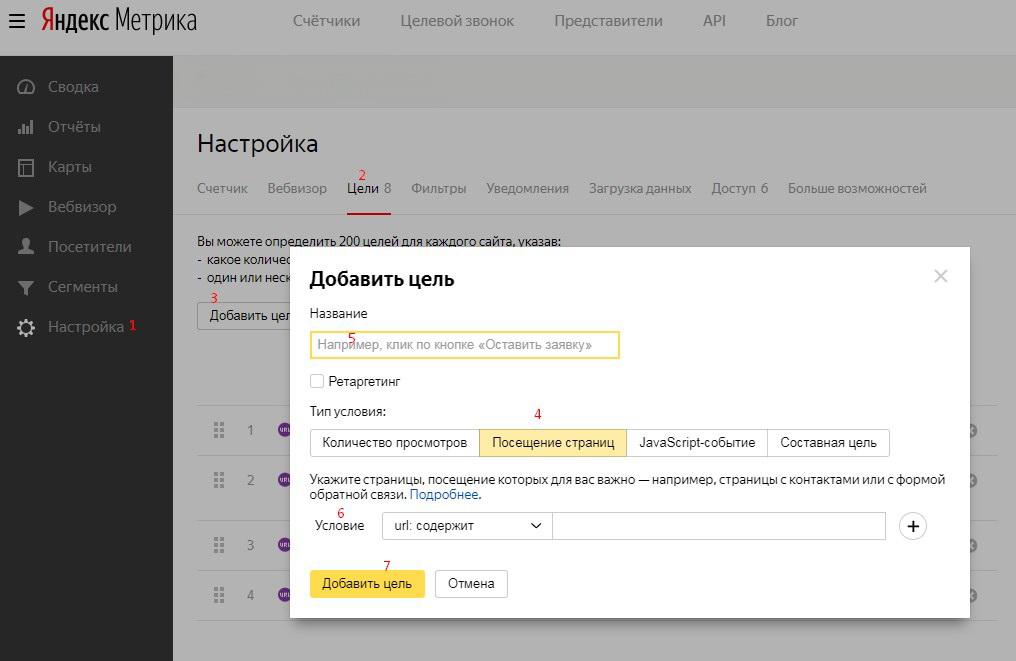Close the Добавить цель dialog

tap(940, 276)
